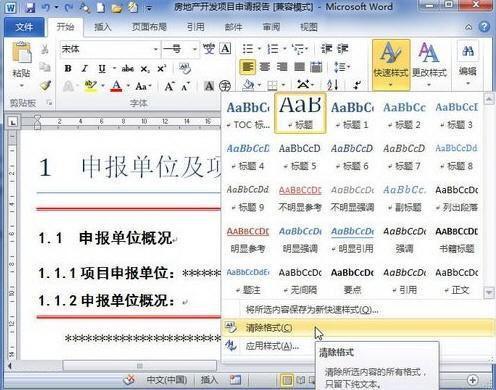This screenshot has width=496, height=390.
Task: Open the Change Styles dropdown
Action: coord(429,64)
